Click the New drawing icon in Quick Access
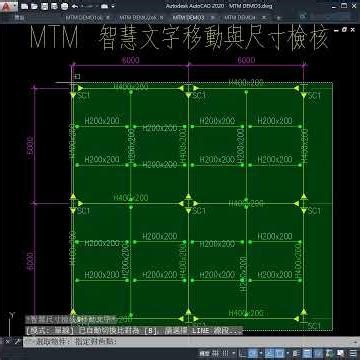The image size is (360, 360). point(25,6)
